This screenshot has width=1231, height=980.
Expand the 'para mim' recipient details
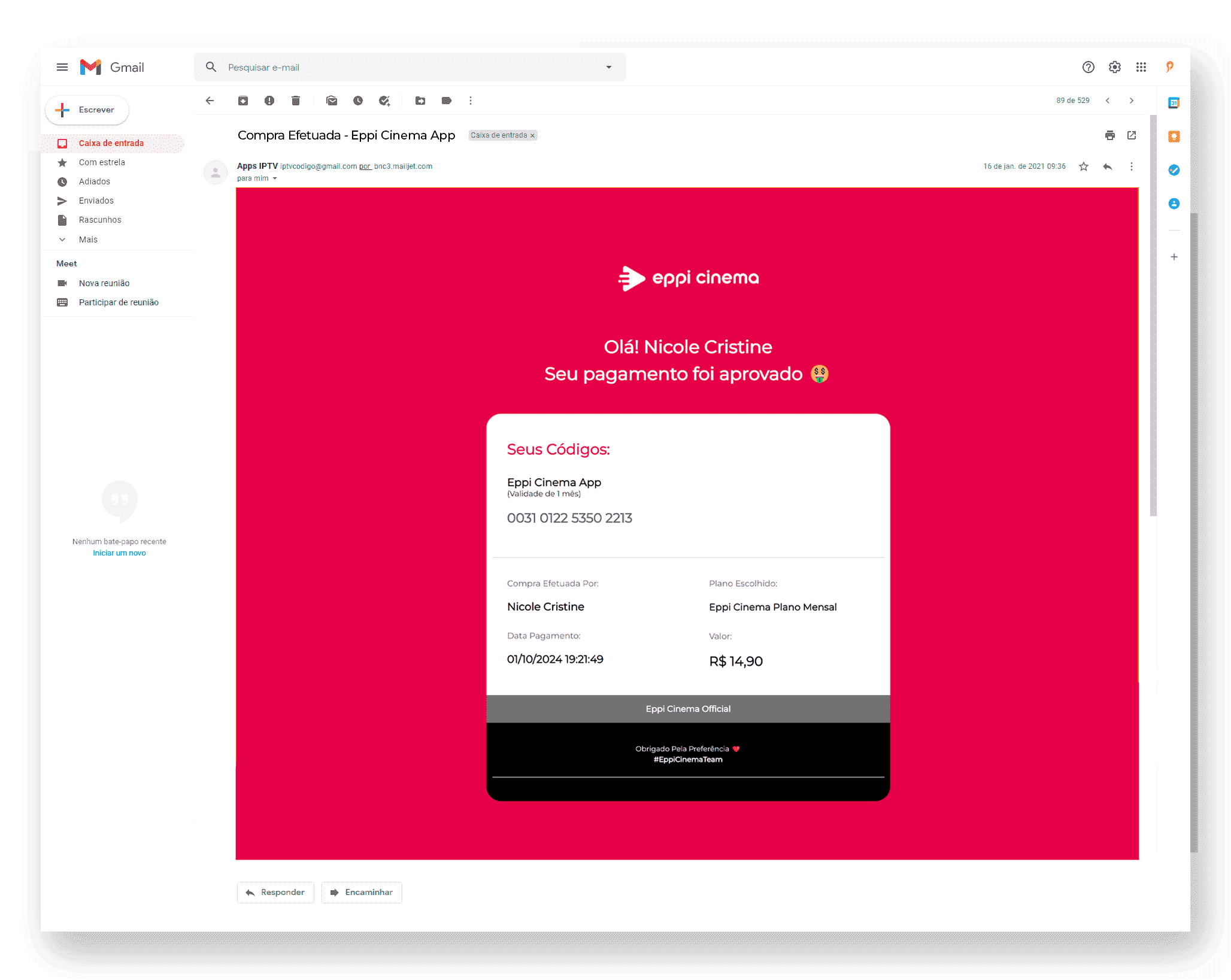(x=275, y=178)
